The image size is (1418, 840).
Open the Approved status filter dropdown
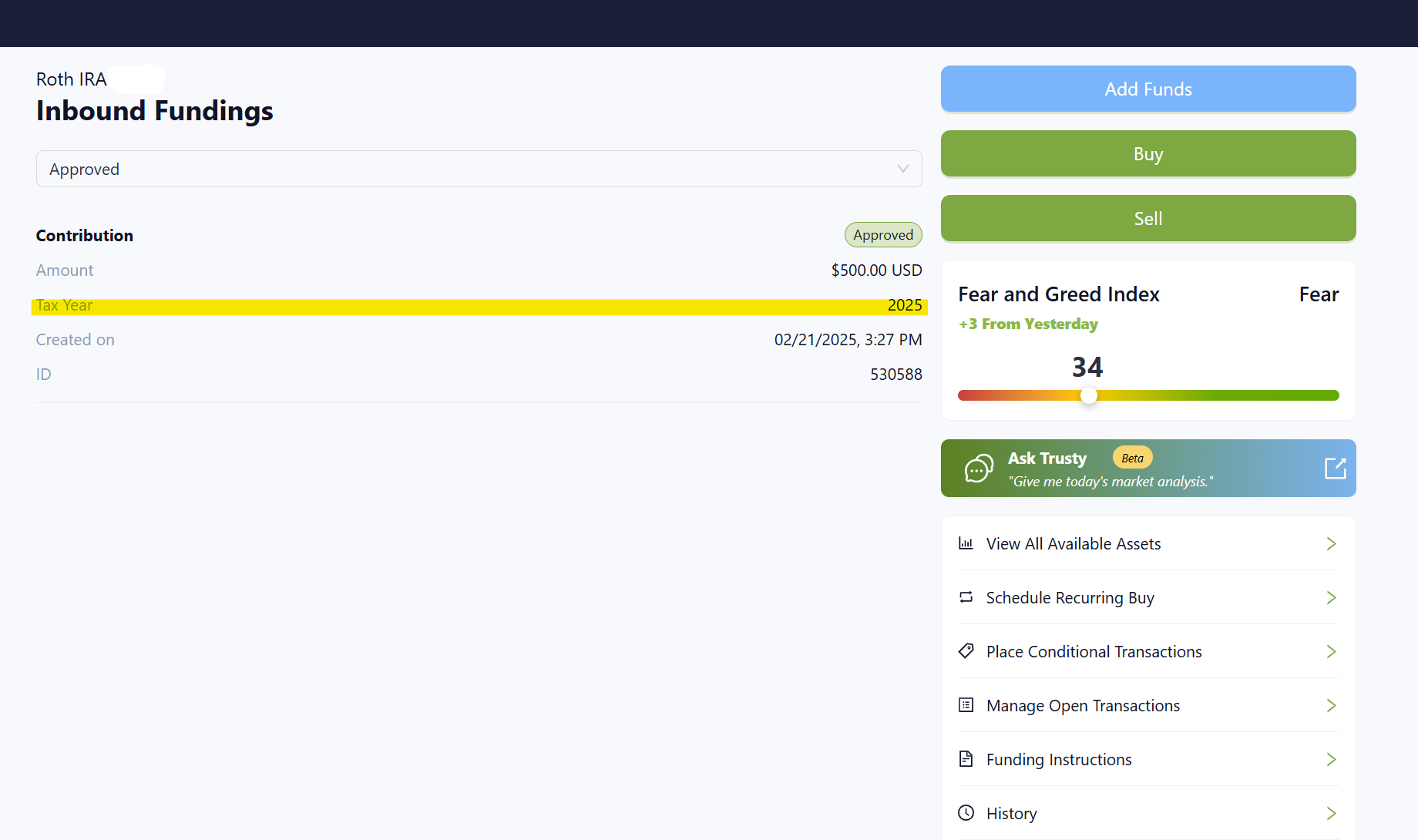coord(478,169)
